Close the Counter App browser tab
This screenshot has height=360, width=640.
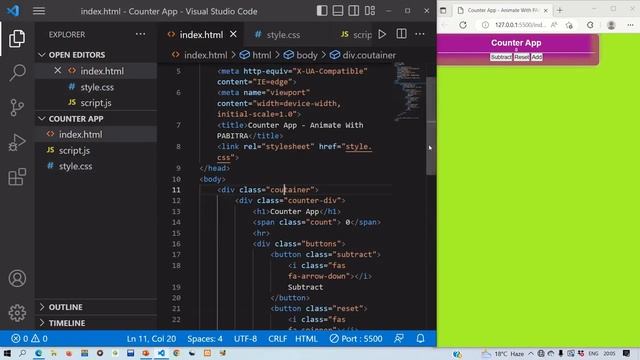546,10
